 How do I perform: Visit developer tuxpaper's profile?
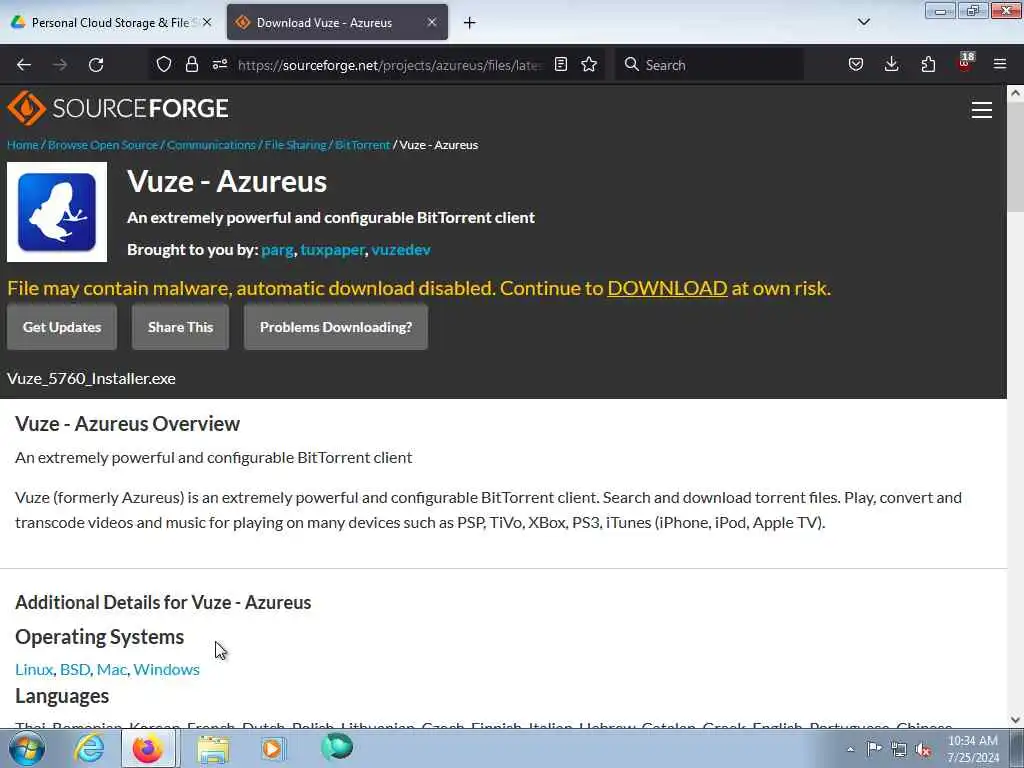click(332, 250)
